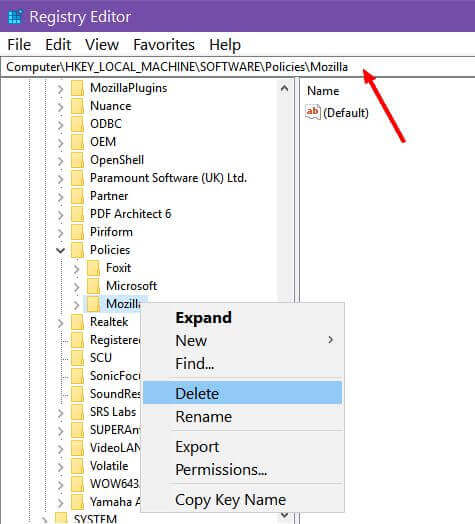Expand the Foxit key

(x=77, y=269)
